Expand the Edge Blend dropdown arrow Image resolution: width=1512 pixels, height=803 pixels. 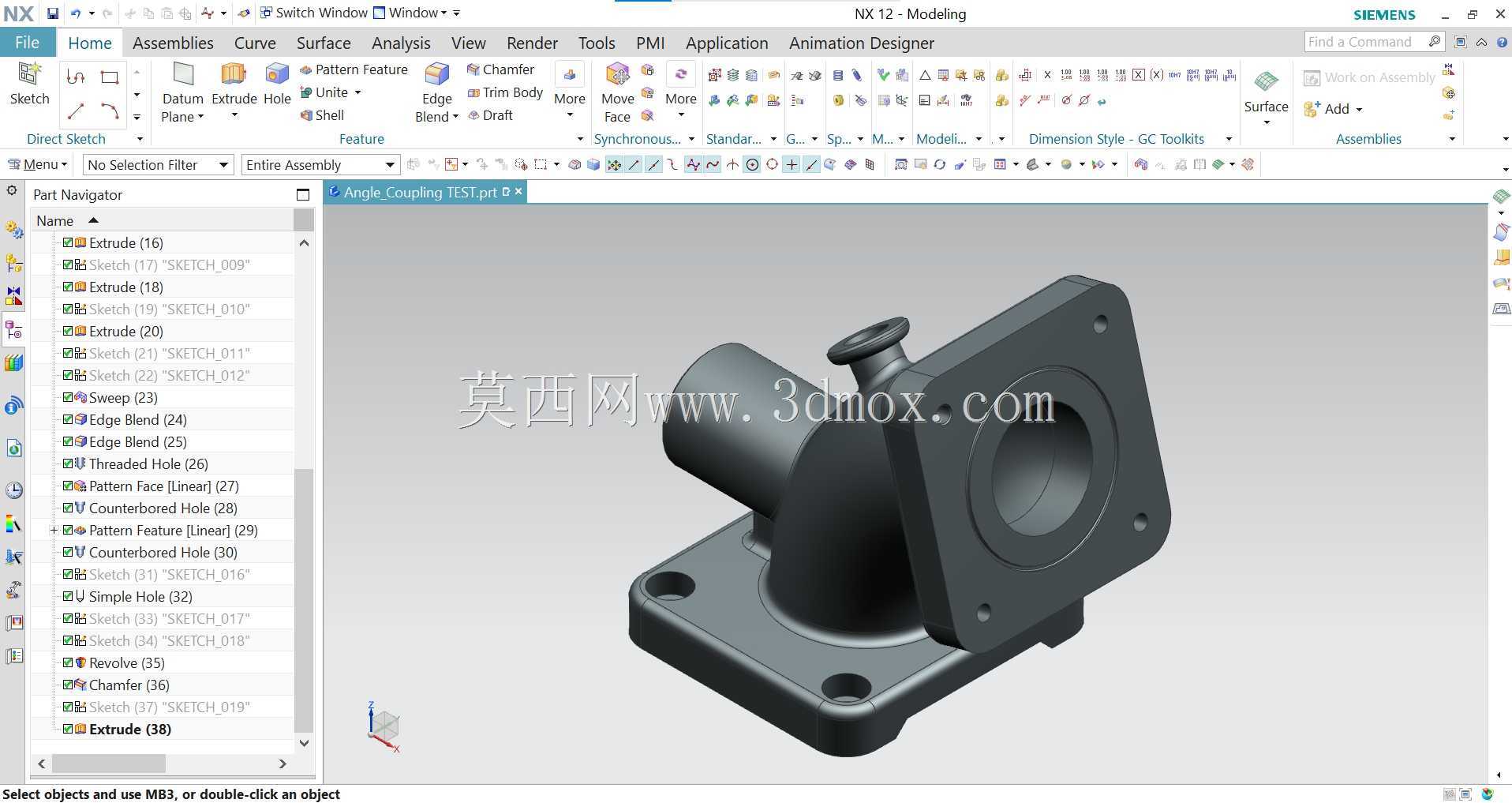click(x=455, y=117)
